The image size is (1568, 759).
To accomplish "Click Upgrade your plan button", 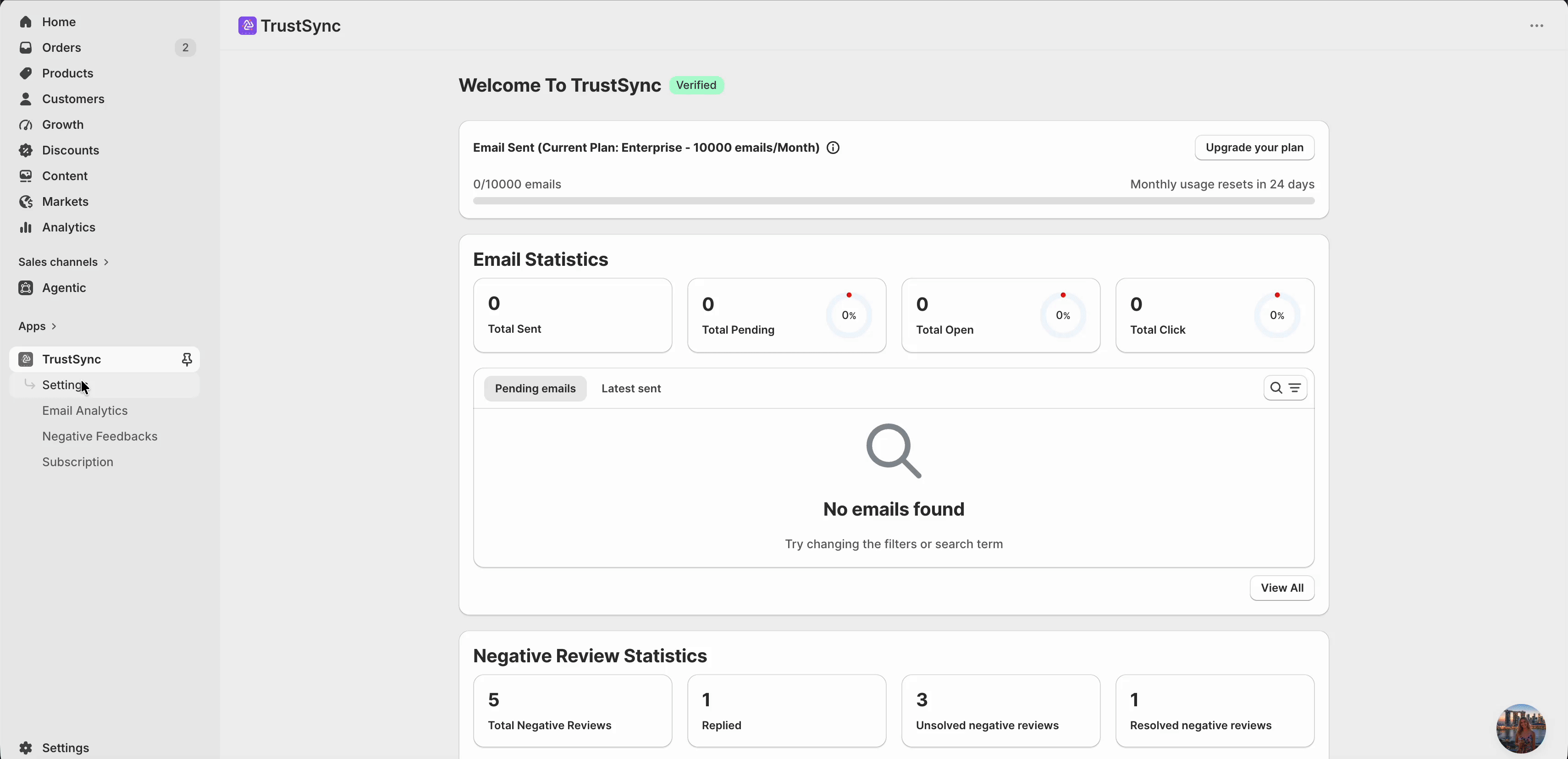I will (x=1254, y=148).
